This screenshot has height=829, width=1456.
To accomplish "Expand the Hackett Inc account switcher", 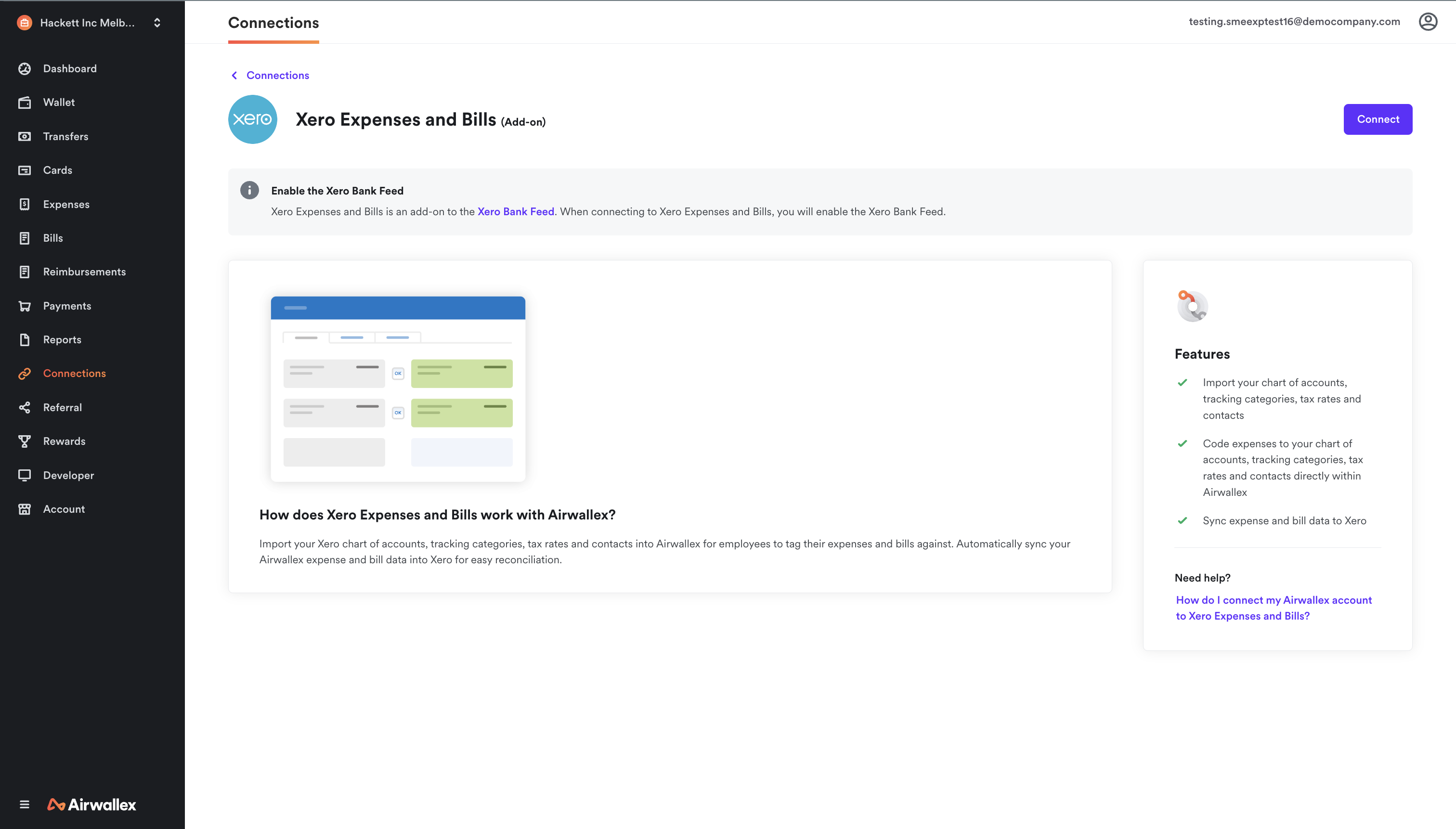I will (x=157, y=23).
